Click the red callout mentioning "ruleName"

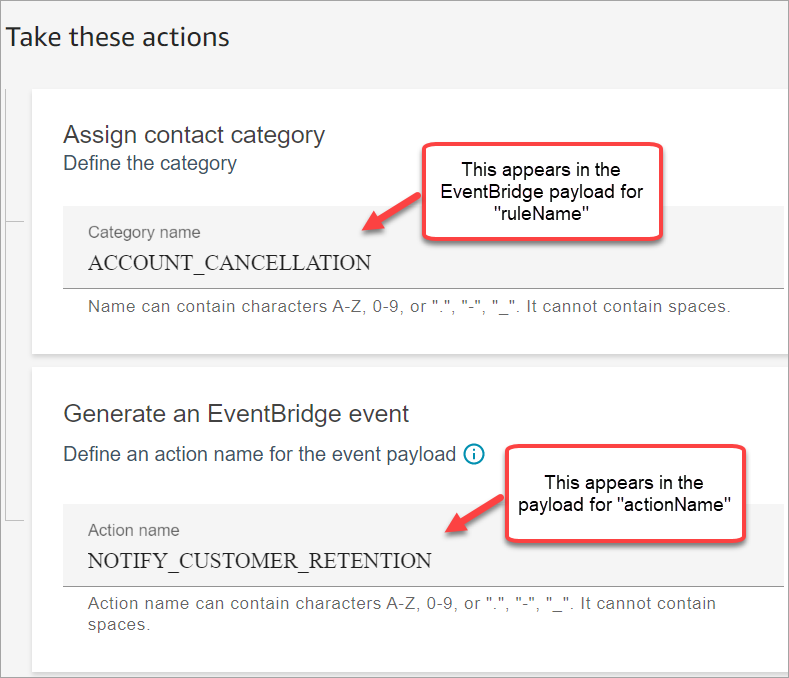click(x=543, y=191)
